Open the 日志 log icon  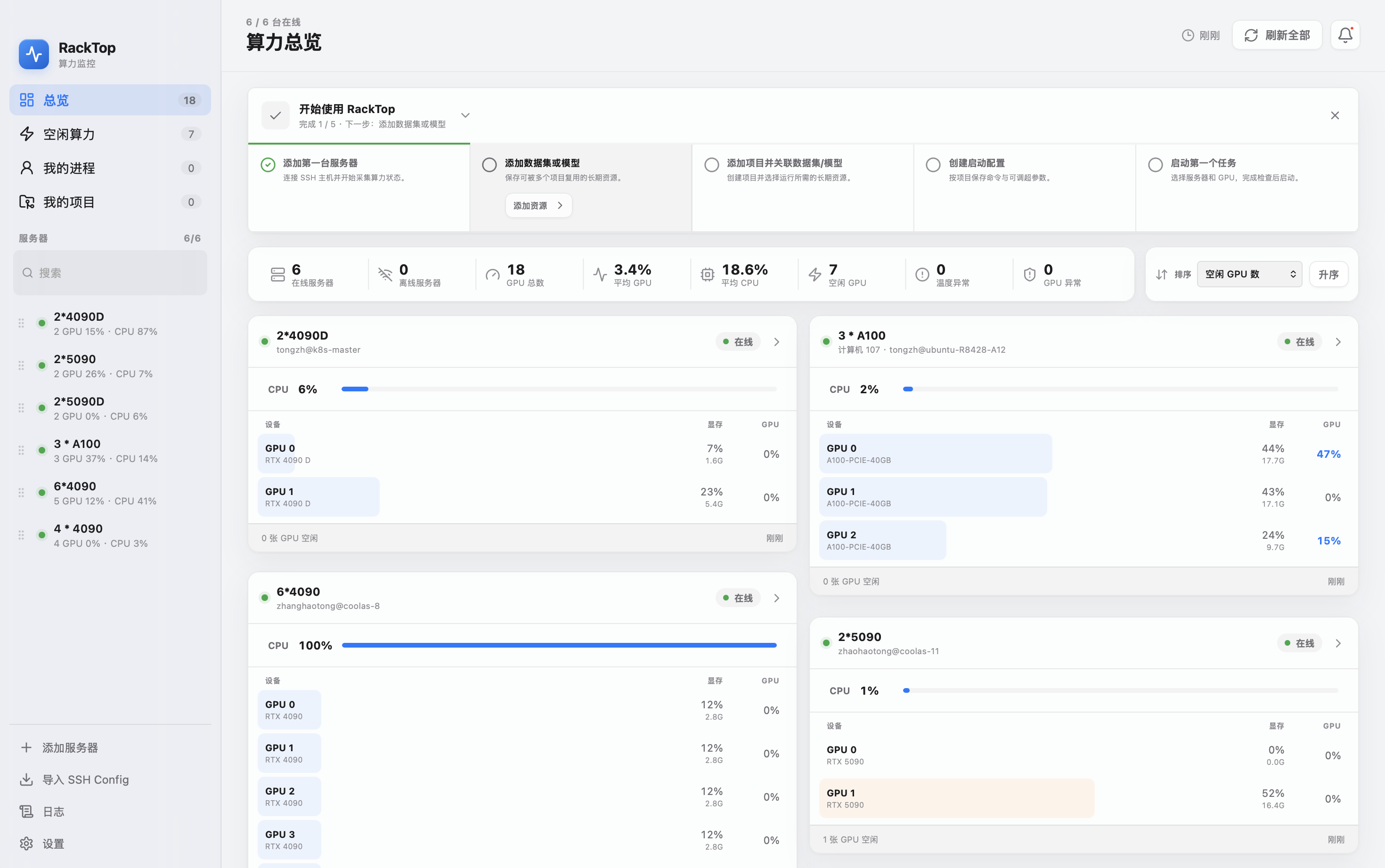26,811
